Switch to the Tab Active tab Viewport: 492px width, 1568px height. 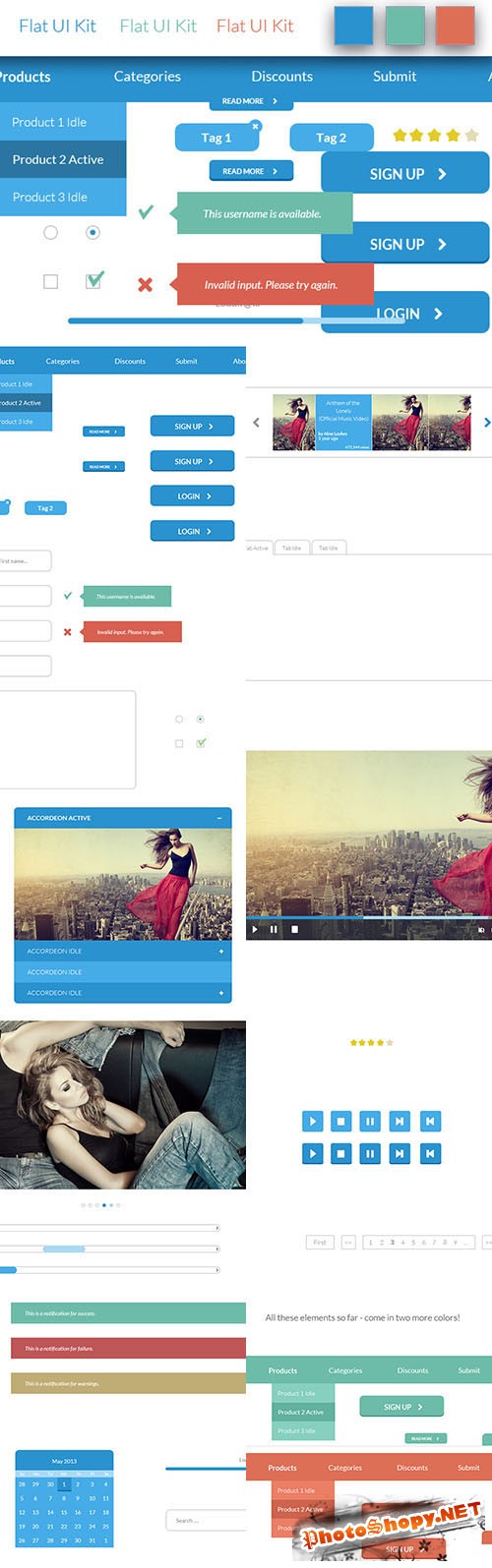point(258,548)
